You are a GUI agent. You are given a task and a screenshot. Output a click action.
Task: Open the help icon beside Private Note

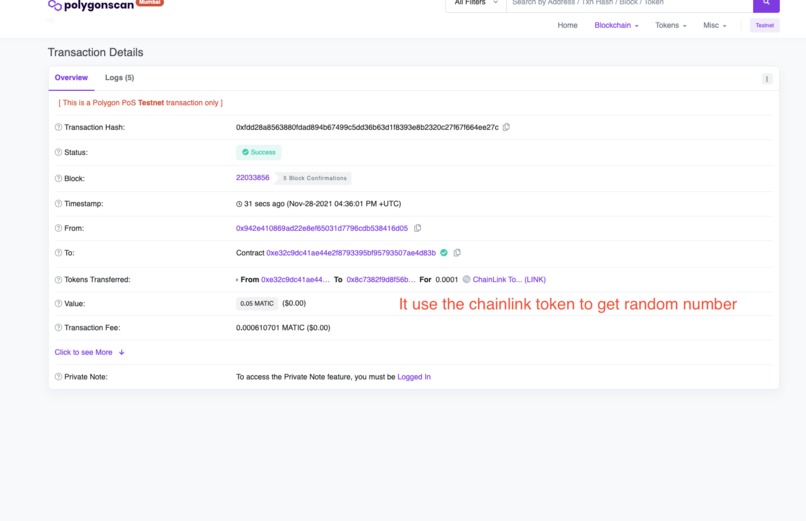(x=58, y=377)
